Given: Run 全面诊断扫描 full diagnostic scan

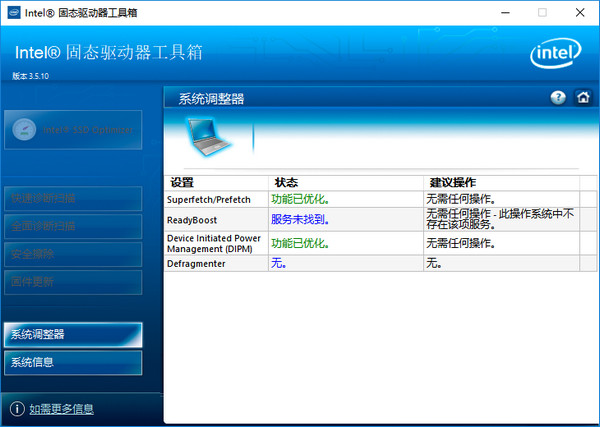Looking at the screenshot, I should (x=73, y=226).
